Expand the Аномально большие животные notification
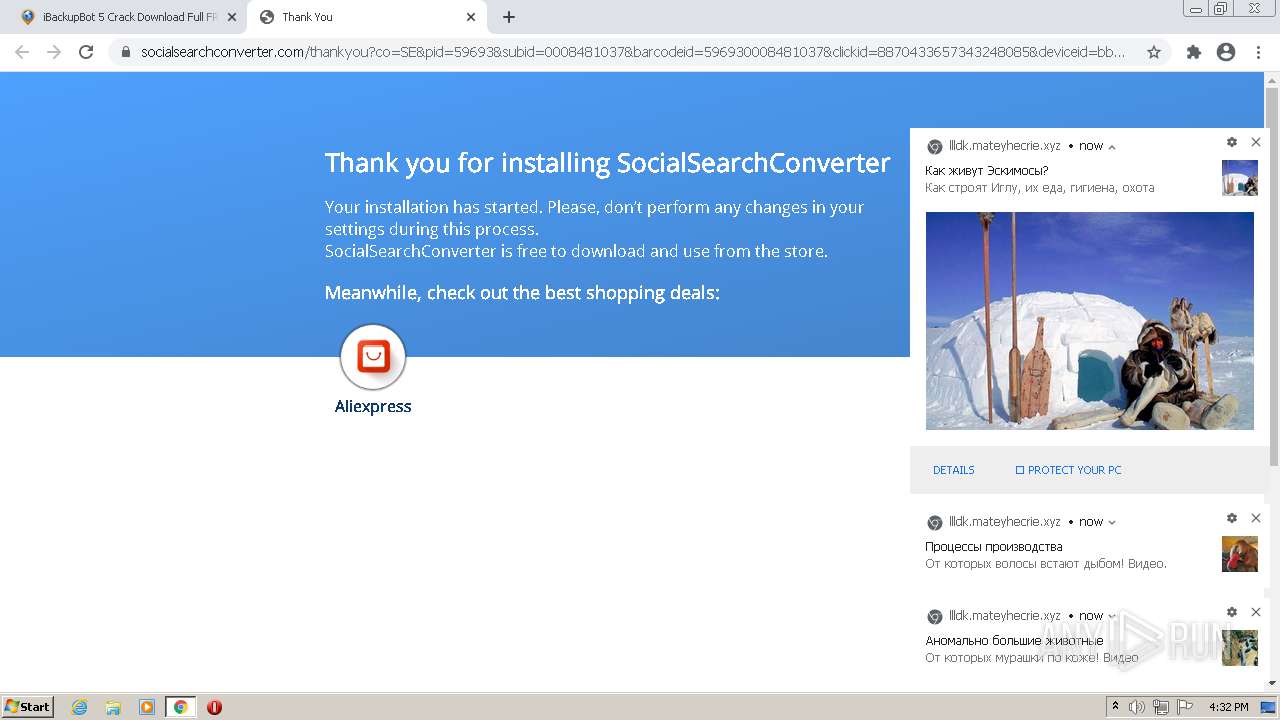 (x=1112, y=617)
